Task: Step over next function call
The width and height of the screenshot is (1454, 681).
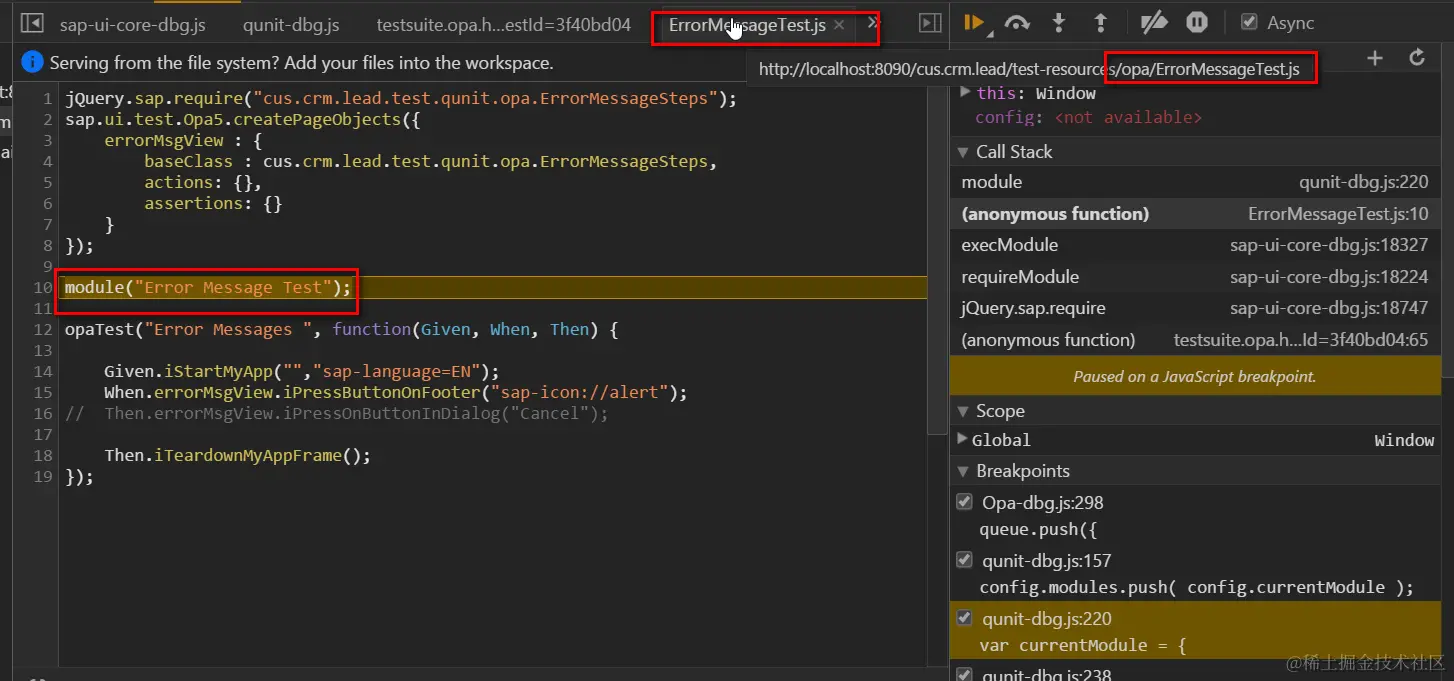Action: (1017, 23)
